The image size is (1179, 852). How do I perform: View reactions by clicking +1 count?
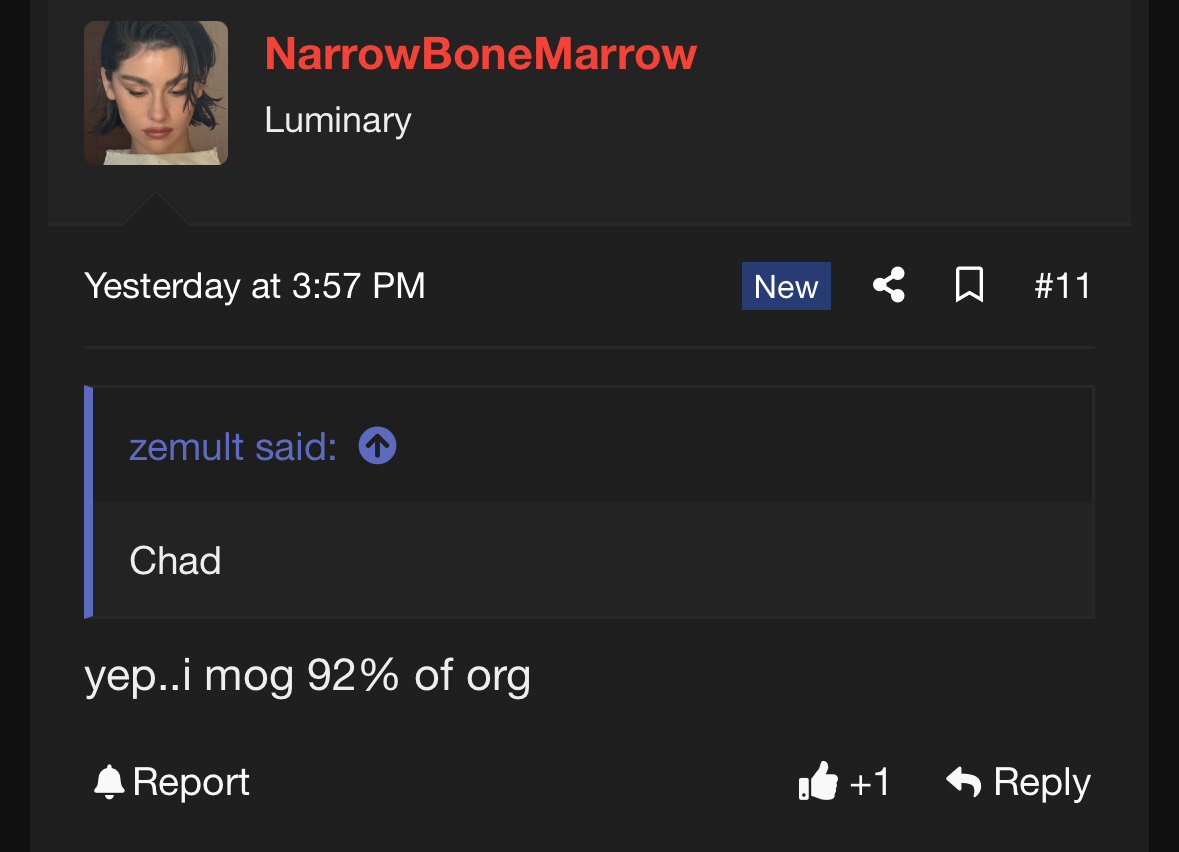tap(870, 783)
